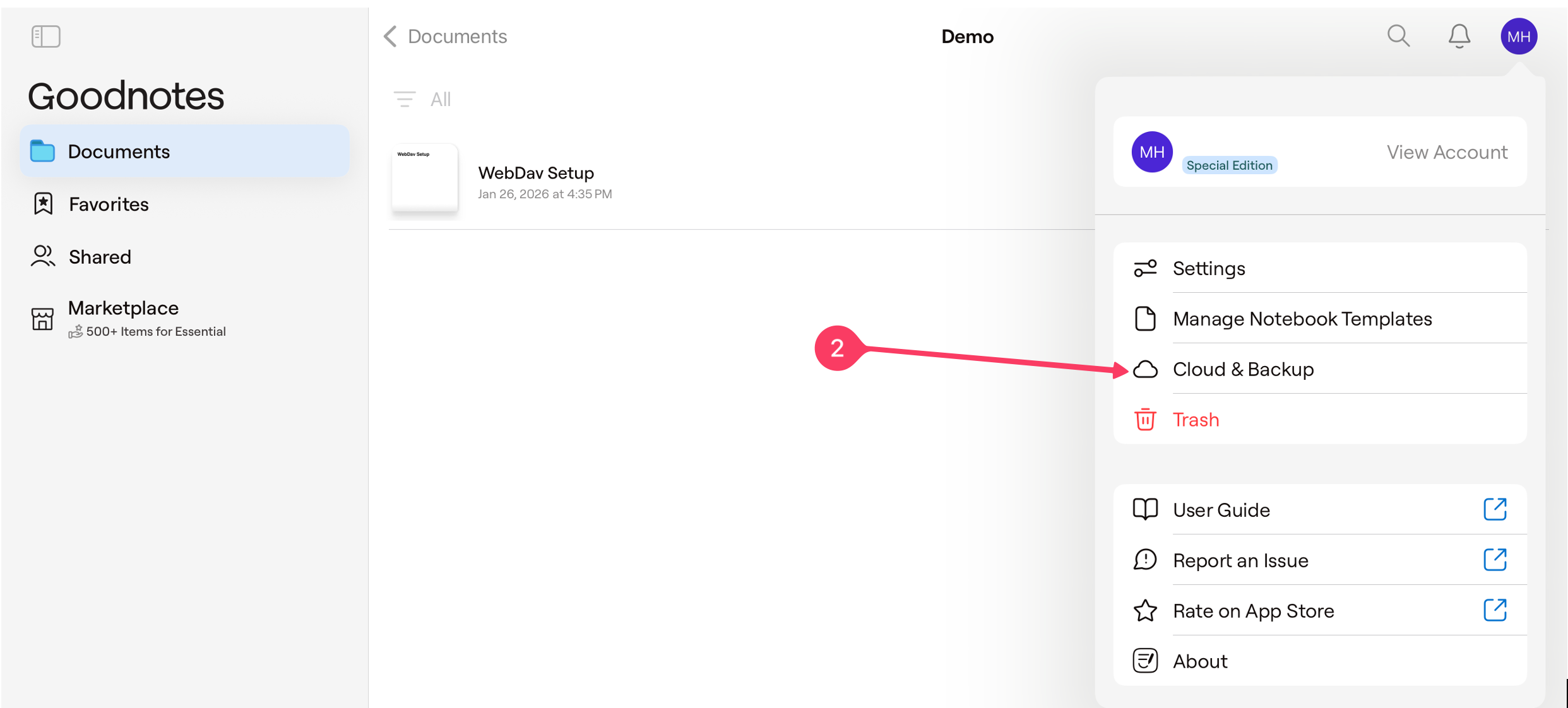Open the About menu entry
The width and height of the screenshot is (1568, 708).
pyautogui.click(x=1320, y=661)
